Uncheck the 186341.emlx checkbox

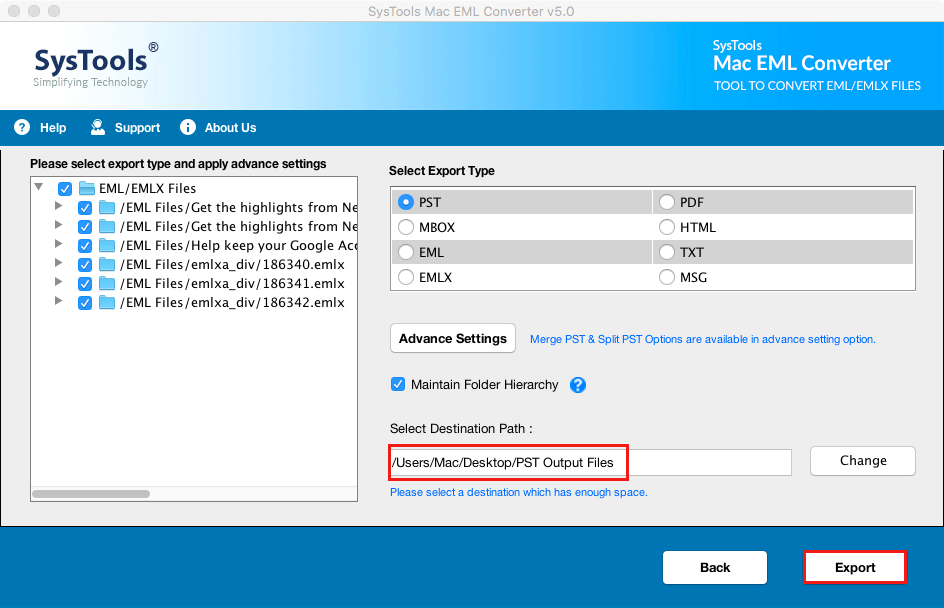pyautogui.click(x=85, y=284)
